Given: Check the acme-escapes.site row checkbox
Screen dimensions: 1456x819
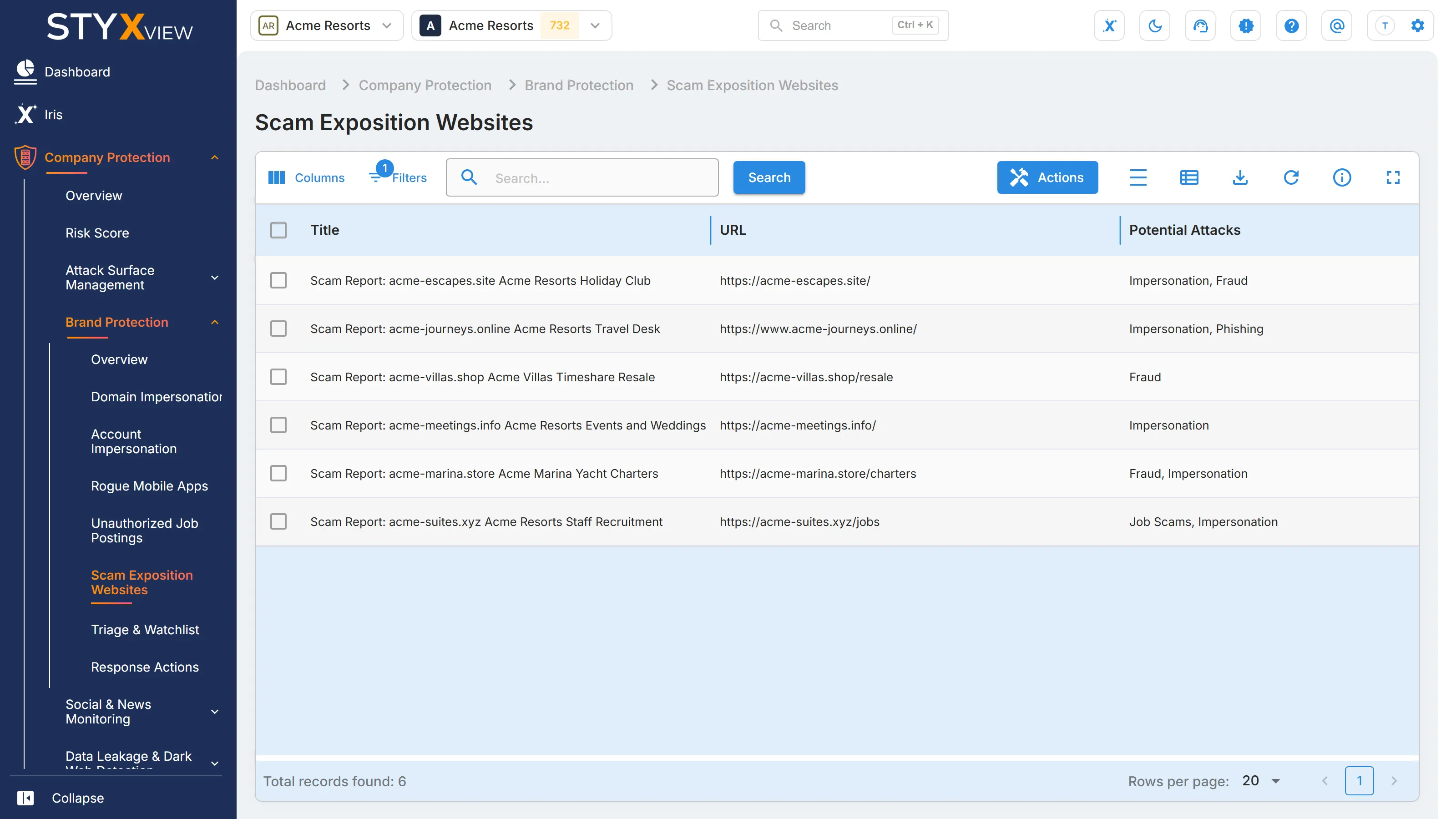Looking at the screenshot, I should 278,280.
